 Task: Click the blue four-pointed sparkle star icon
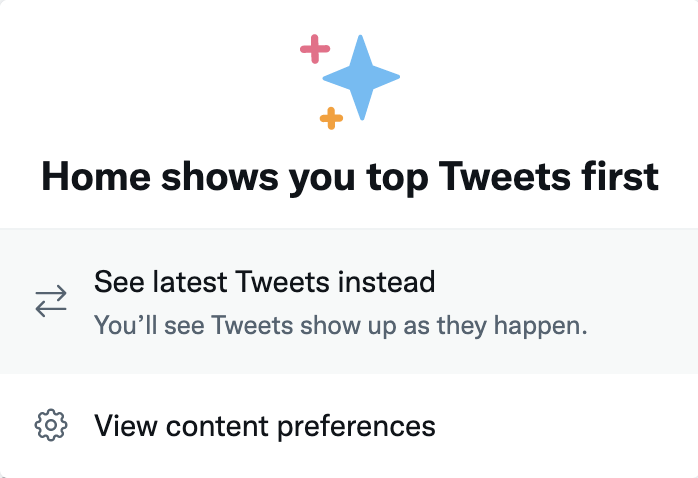pos(360,77)
